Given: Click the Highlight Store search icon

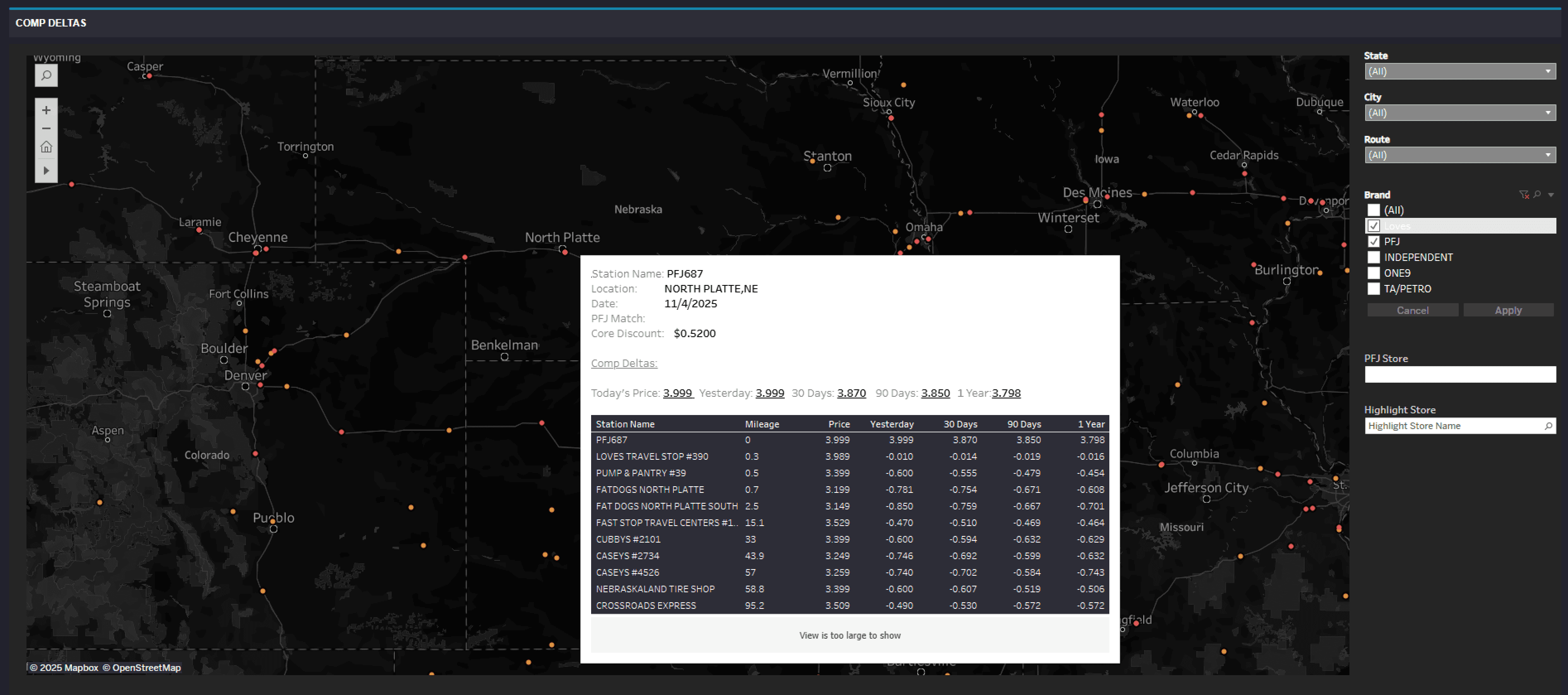Looking at the screenshot, I should pos(1548,426).
